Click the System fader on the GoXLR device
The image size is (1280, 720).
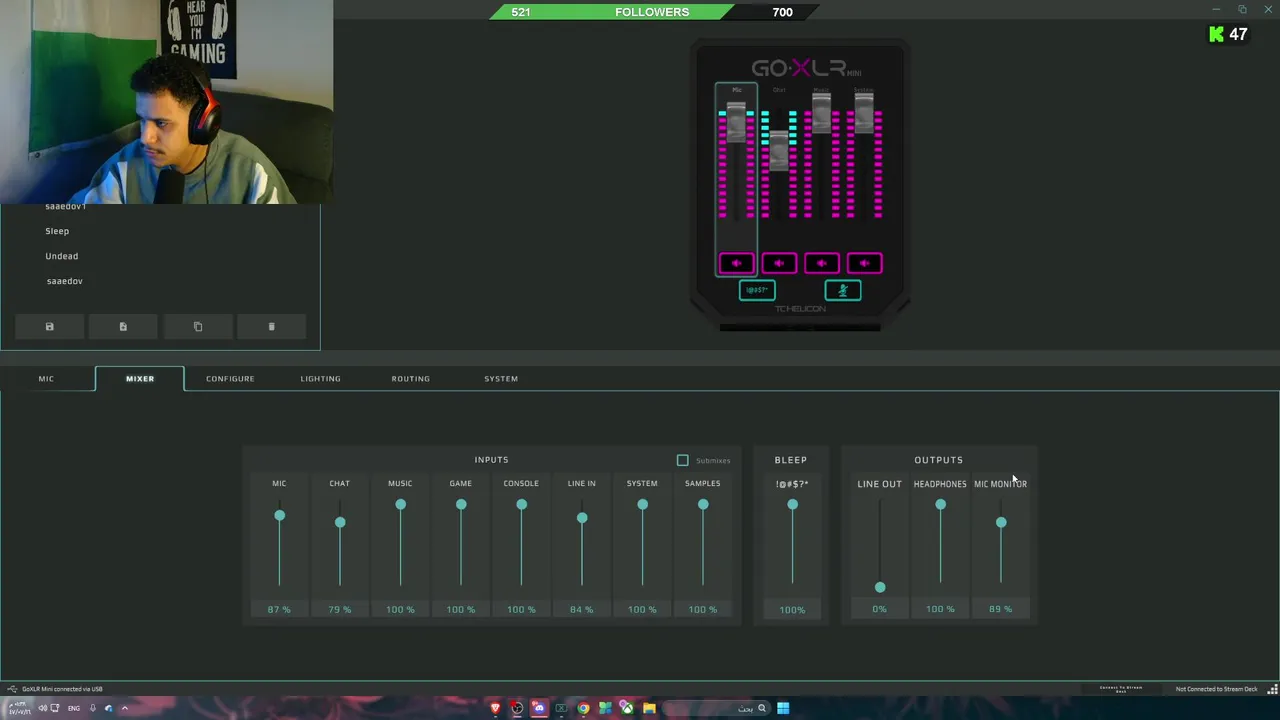(x=864, y=113)
